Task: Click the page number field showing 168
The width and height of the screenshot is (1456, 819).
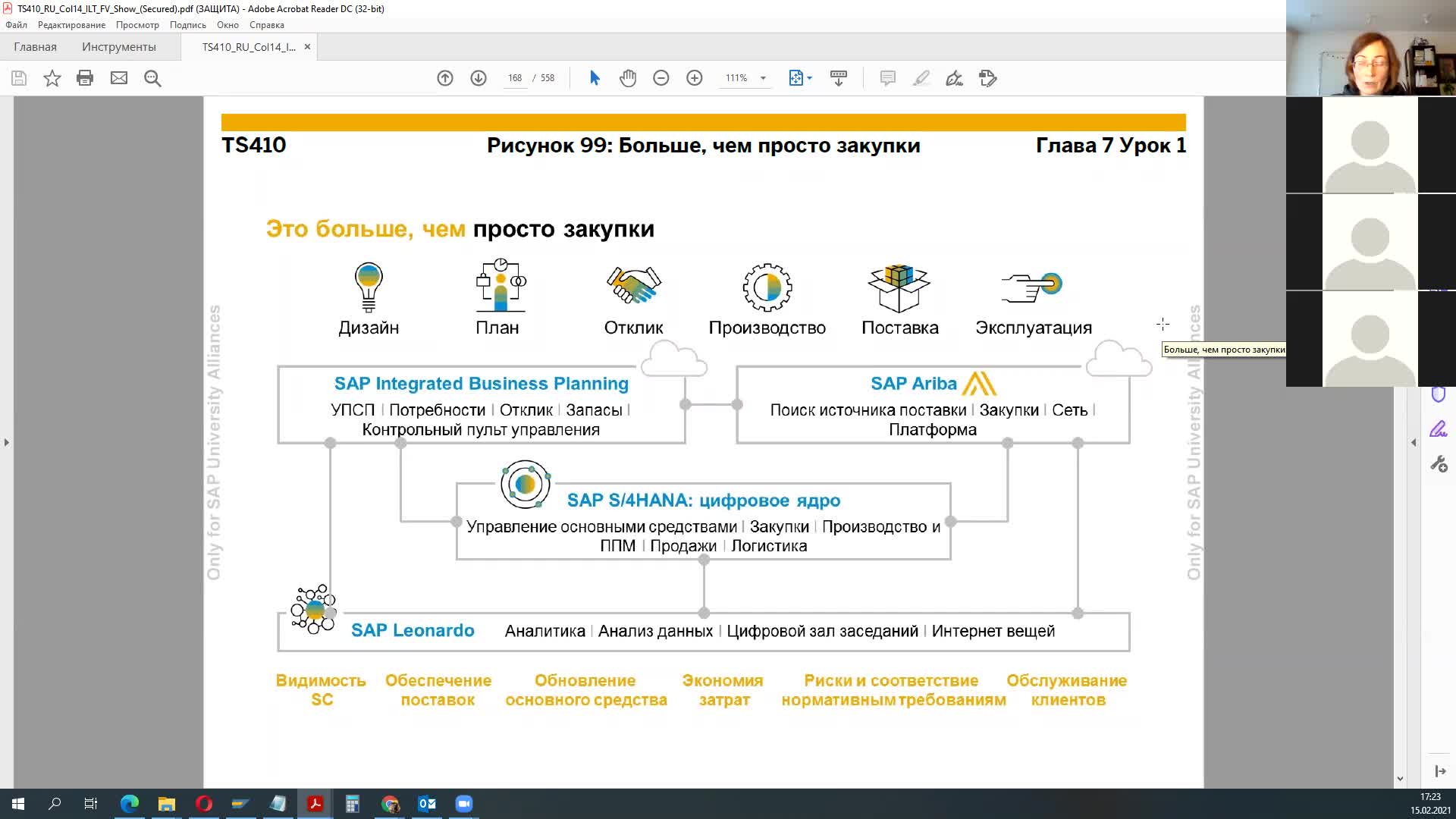Action: click(x=515, y=78)
